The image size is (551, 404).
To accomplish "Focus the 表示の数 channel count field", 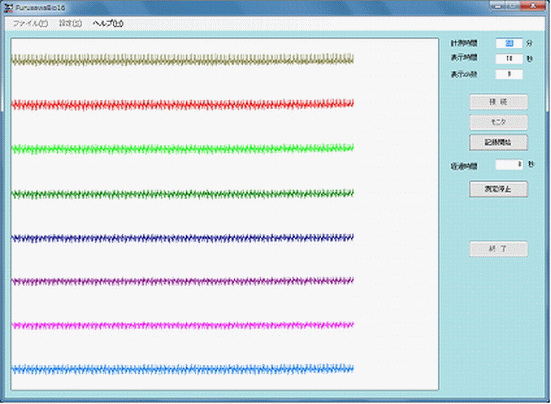I will pos(509,74).
